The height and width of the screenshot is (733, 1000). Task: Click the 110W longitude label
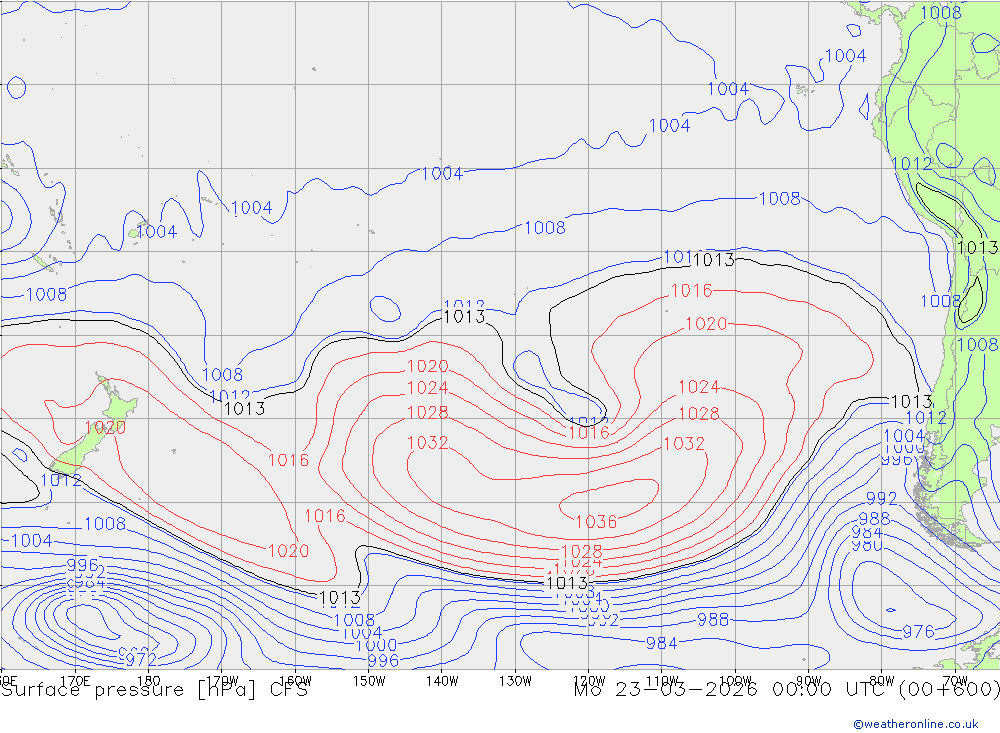point(662,681)
